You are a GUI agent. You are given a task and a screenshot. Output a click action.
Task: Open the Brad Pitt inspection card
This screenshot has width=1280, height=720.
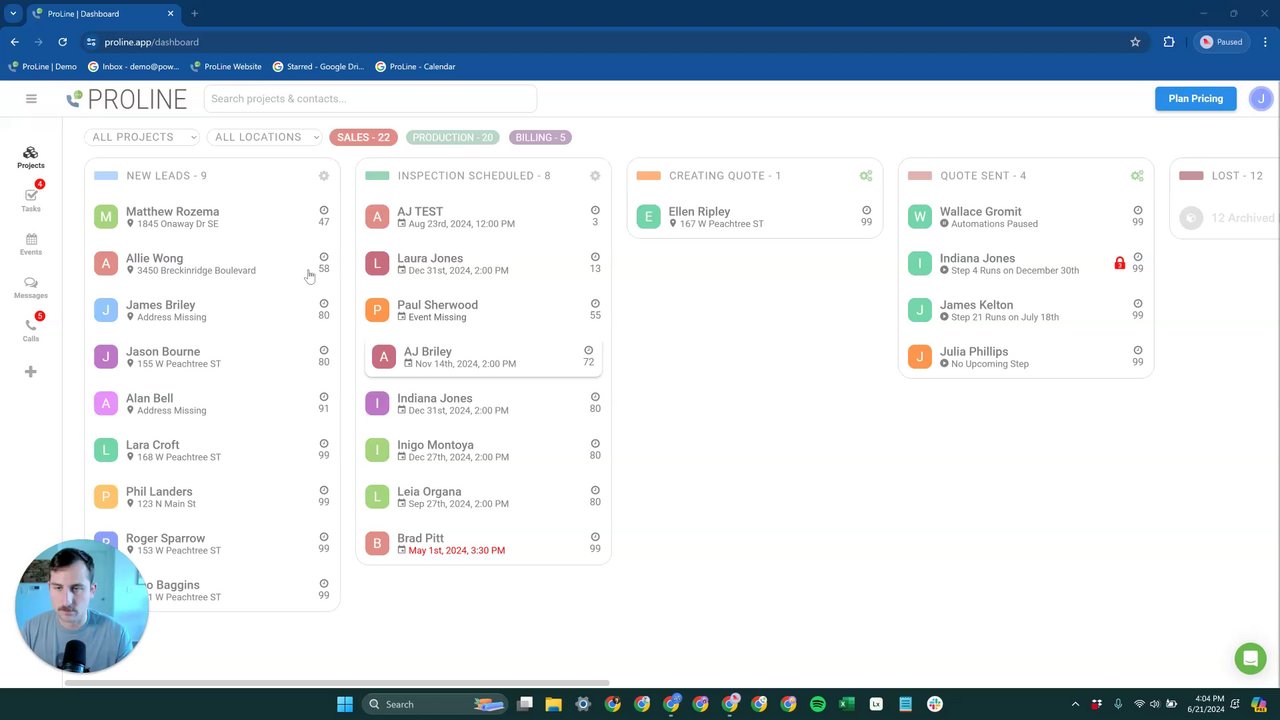coord(483,544)
